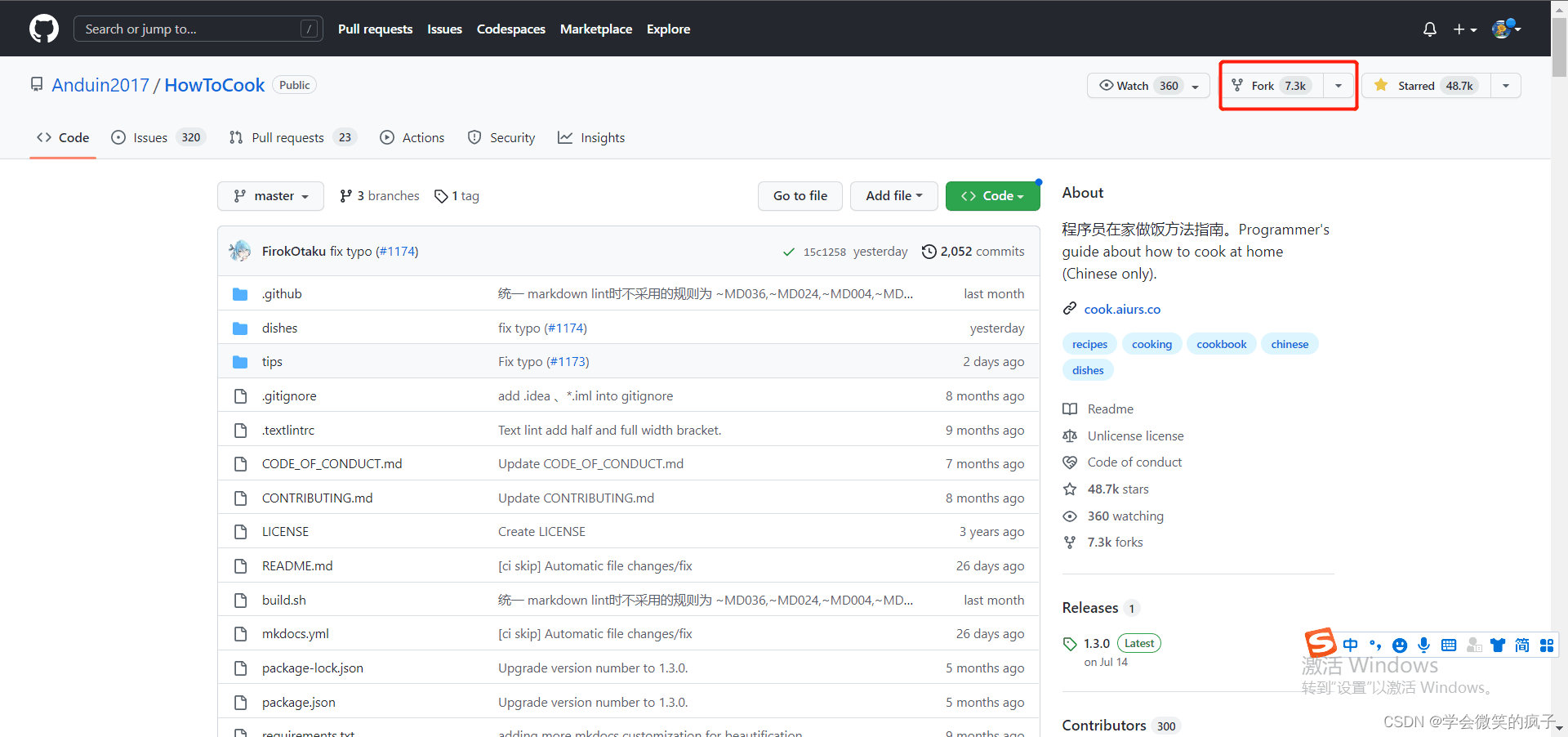Select the cooking topic tag
Viewport: 1568px width, 737px height.
[x=1151, y=344]
